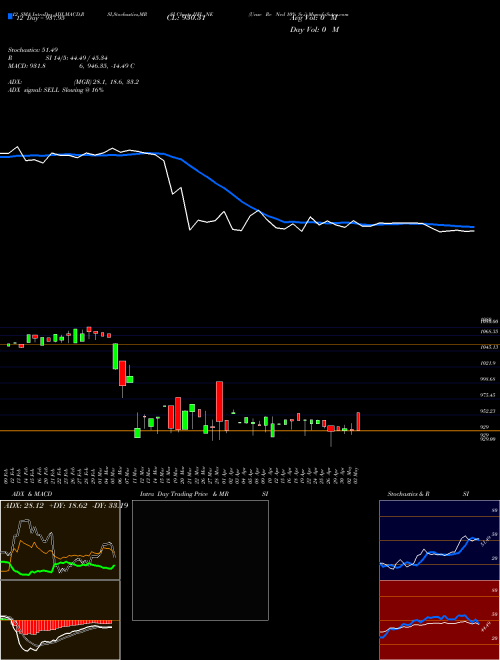Click the 'Day Vol: 0 M' label
The width and height of the screenshot is (500, 660).
point(314,30)
